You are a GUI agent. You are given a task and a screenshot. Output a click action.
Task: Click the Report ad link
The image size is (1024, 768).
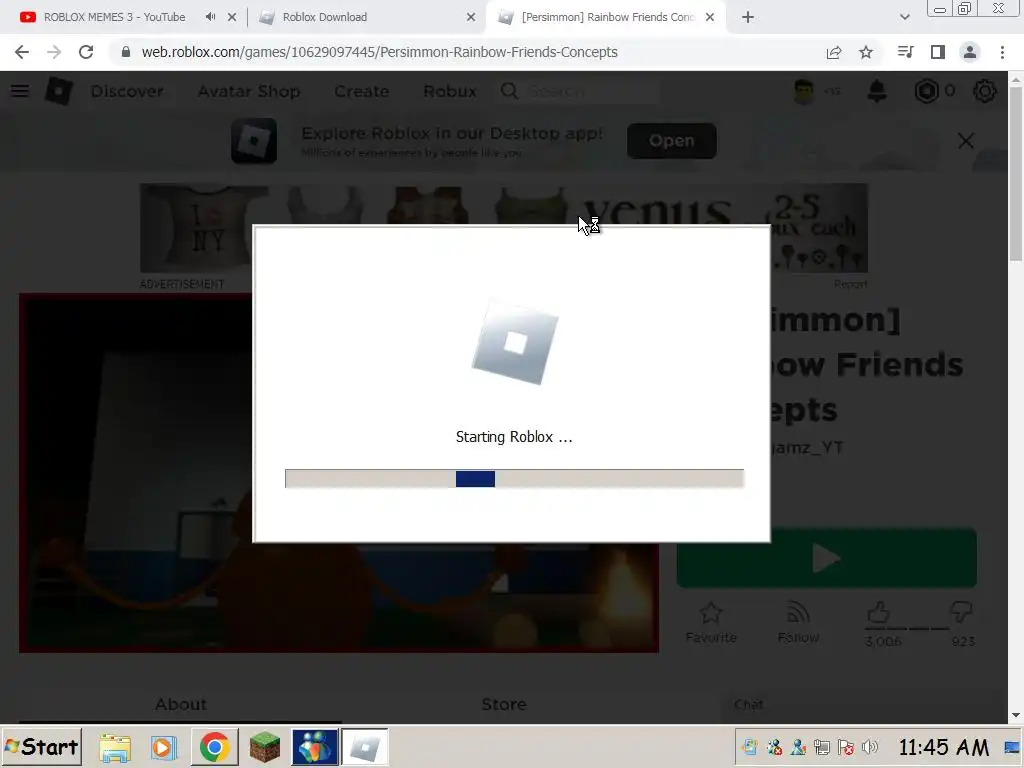point(850,284)
